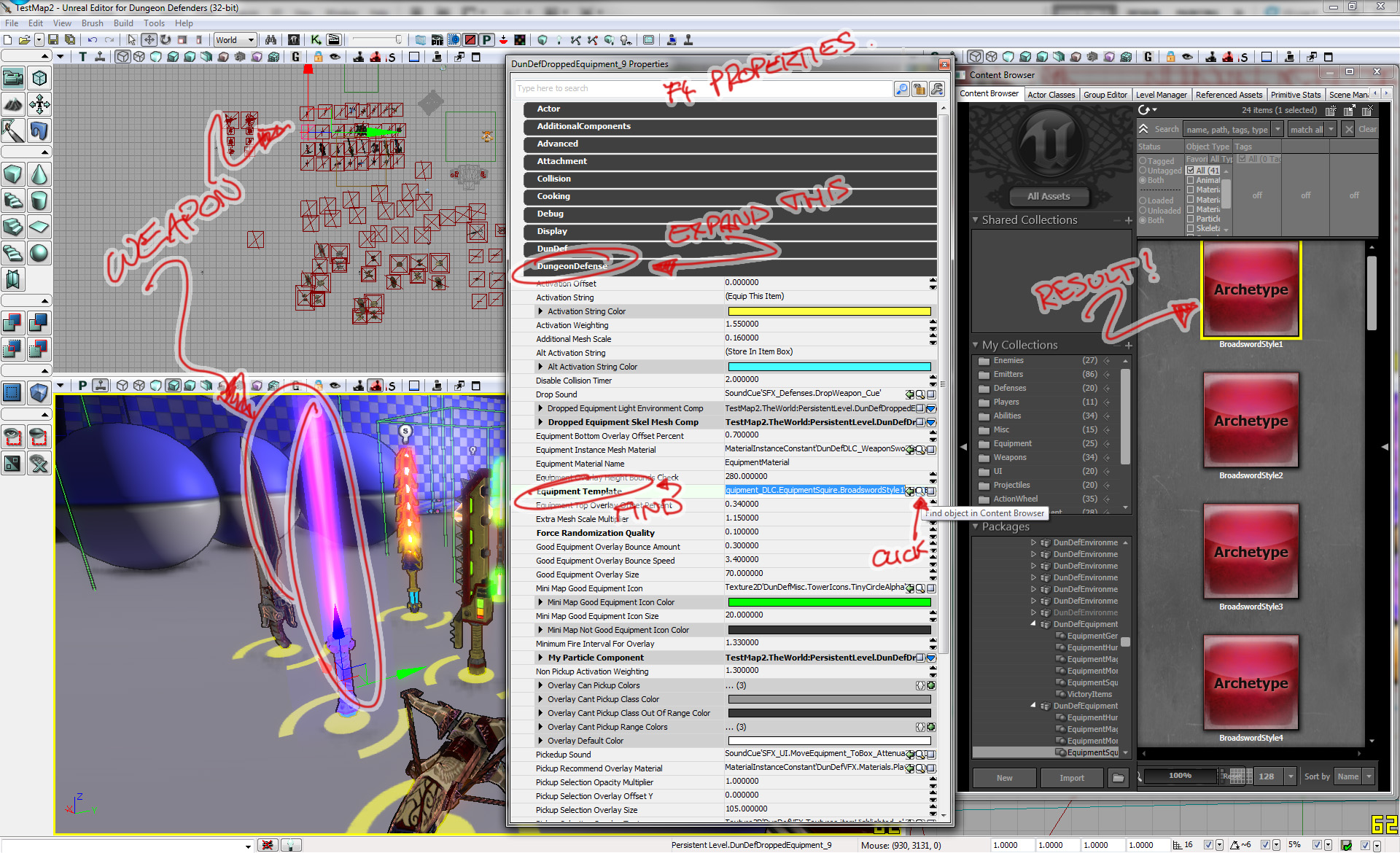
Task: Select the Loaded status radio button
Action: (x=1143, y=200)
